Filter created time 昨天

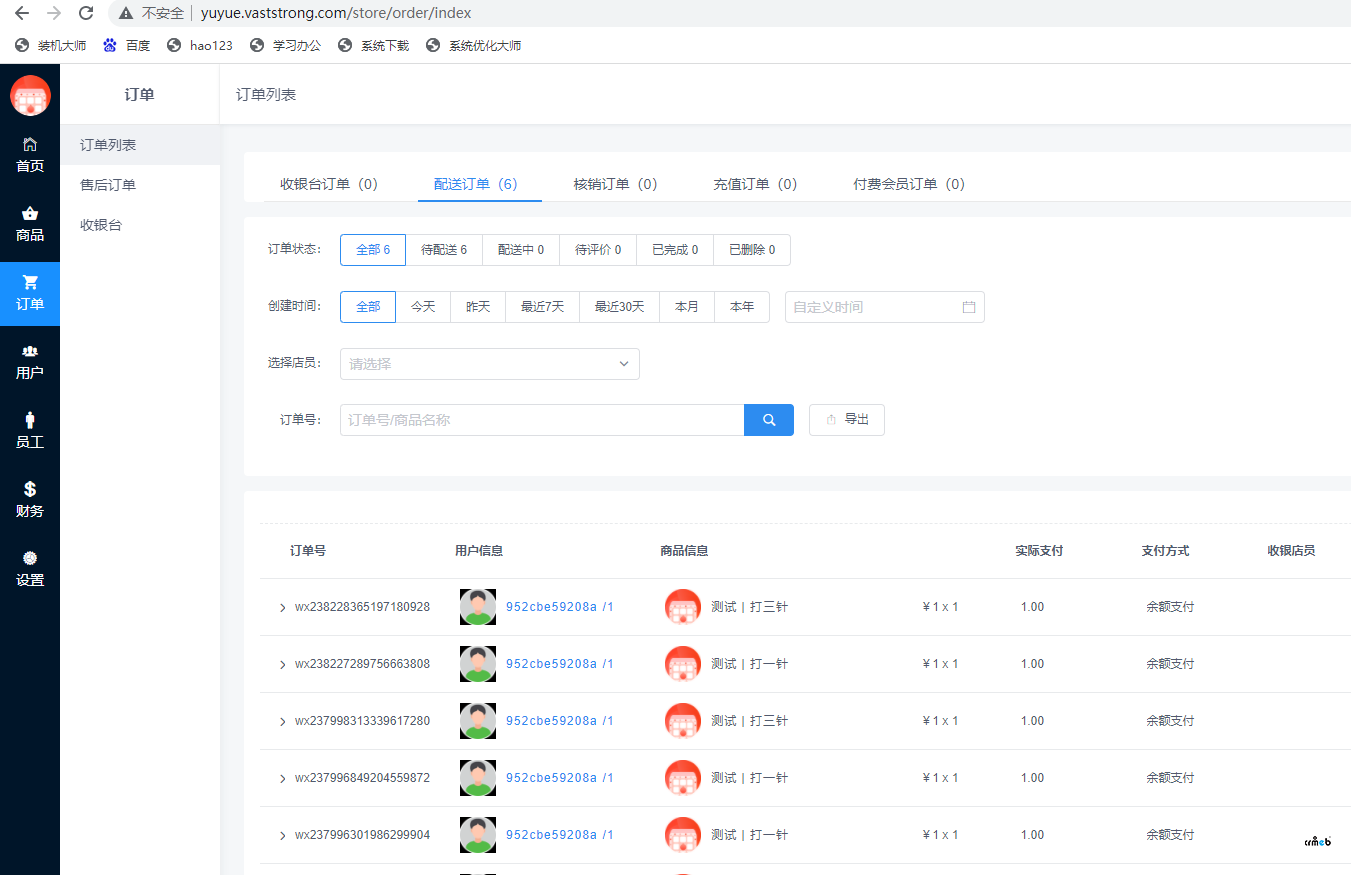(x=479, y=307)
